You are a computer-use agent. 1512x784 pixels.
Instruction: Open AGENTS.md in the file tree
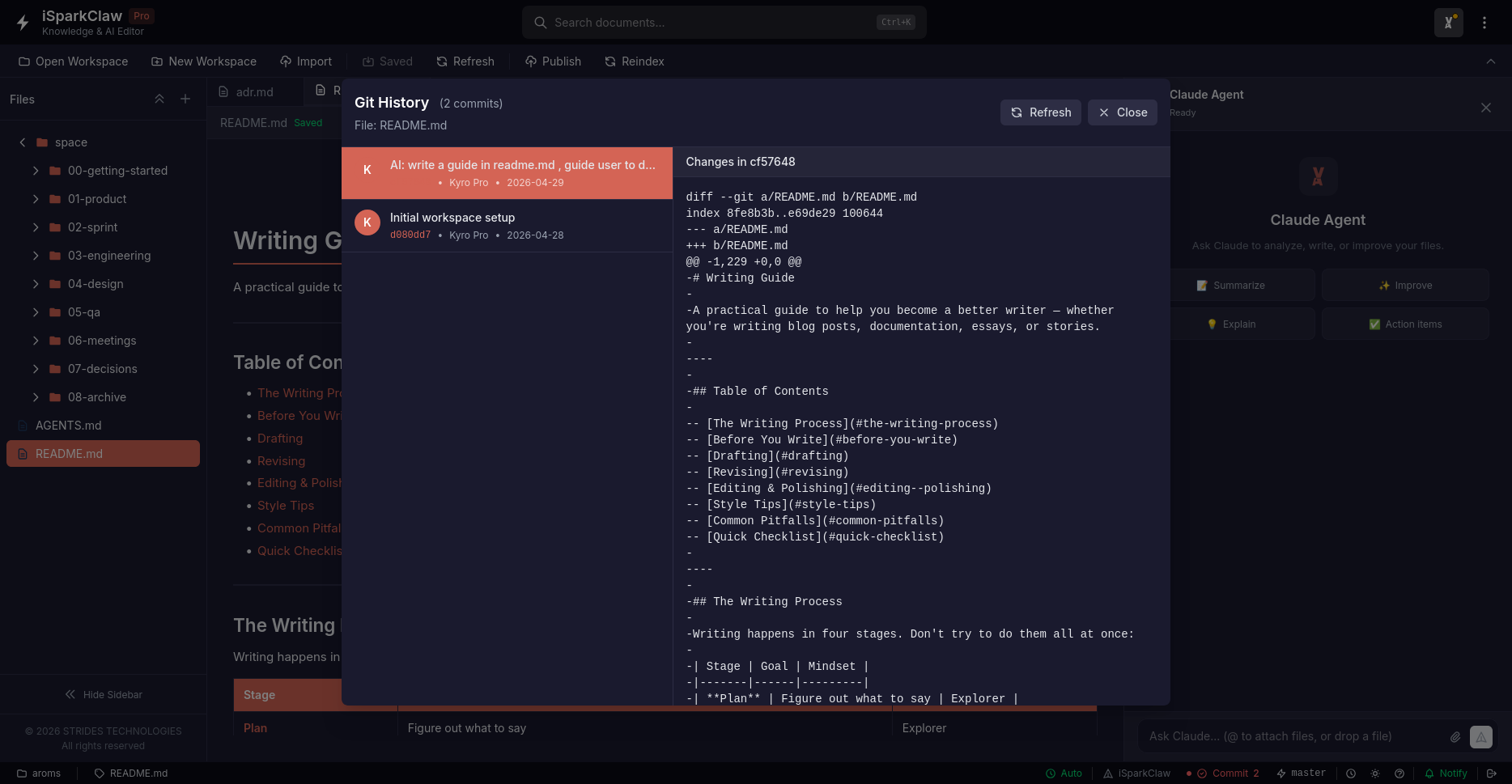103,426
